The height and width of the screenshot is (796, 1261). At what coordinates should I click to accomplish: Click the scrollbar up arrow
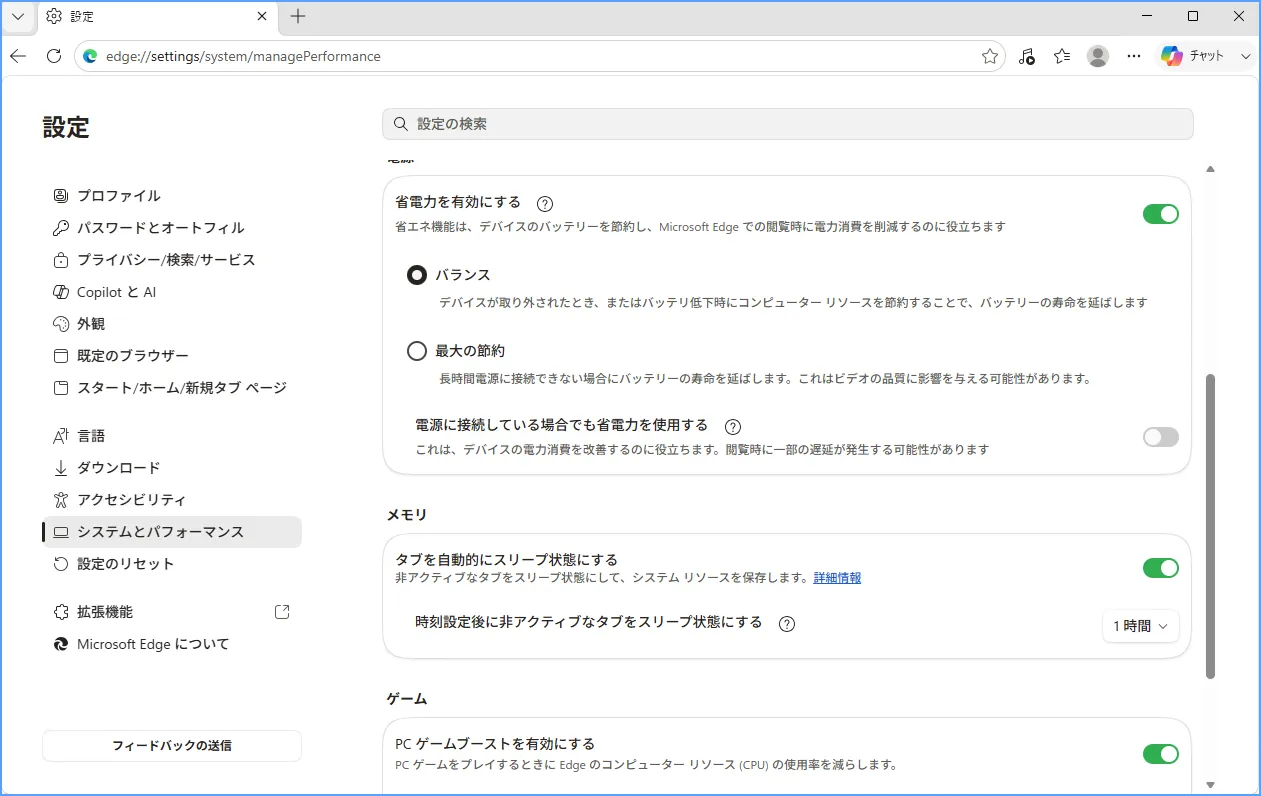[1211, 170]
